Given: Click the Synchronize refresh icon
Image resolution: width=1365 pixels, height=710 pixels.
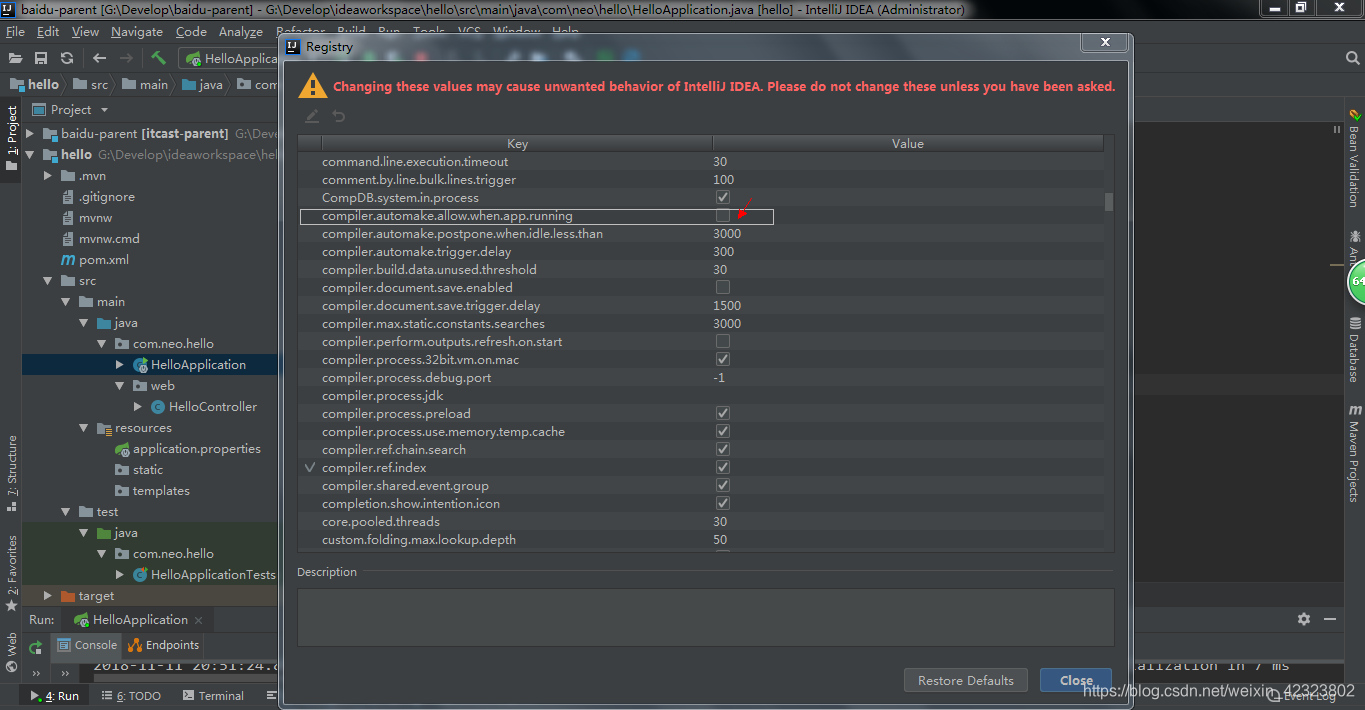Looking at the screenshot, I should (67, 58).
